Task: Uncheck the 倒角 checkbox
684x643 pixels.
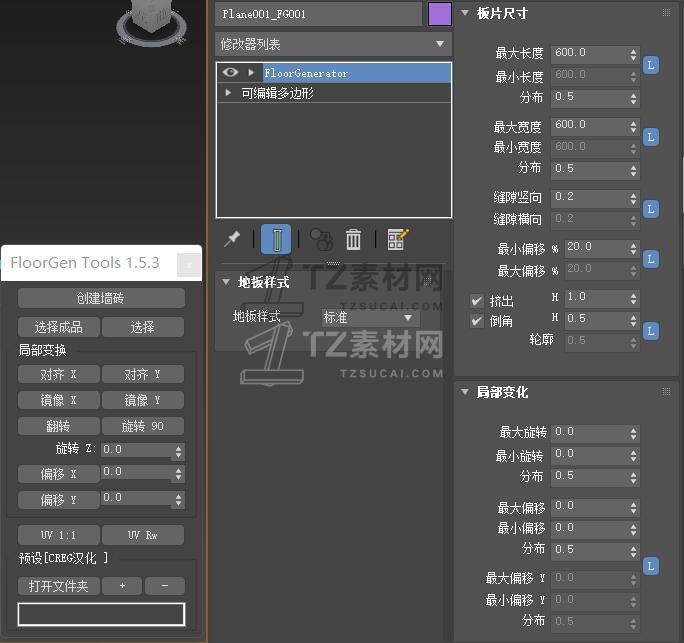Action: [477, 321]
